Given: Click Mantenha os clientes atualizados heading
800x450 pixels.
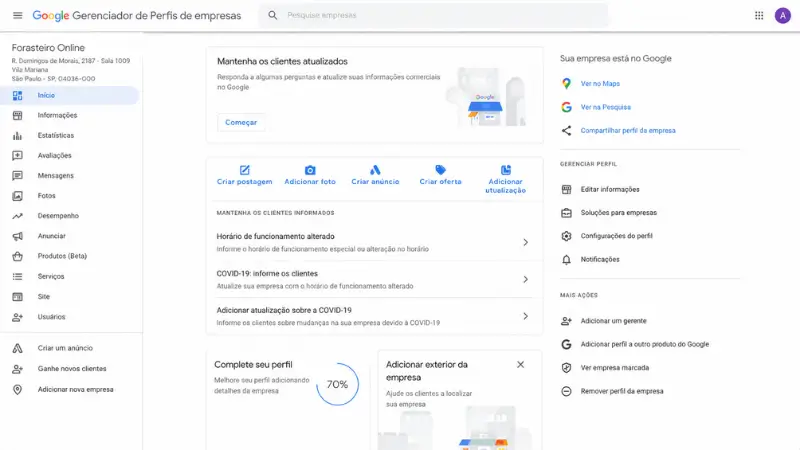Looking at the screenshot, I should [x=282, y=61].
